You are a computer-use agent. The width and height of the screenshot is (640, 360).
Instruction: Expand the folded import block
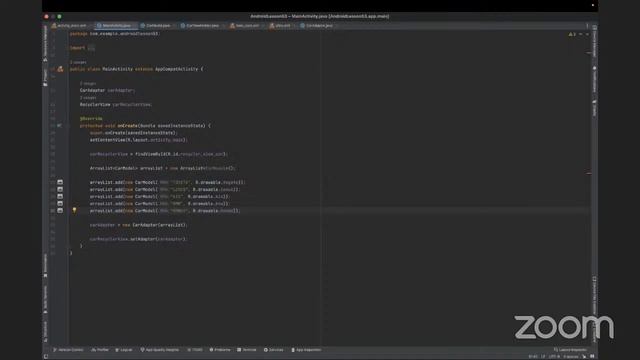[x=91, y=48]
